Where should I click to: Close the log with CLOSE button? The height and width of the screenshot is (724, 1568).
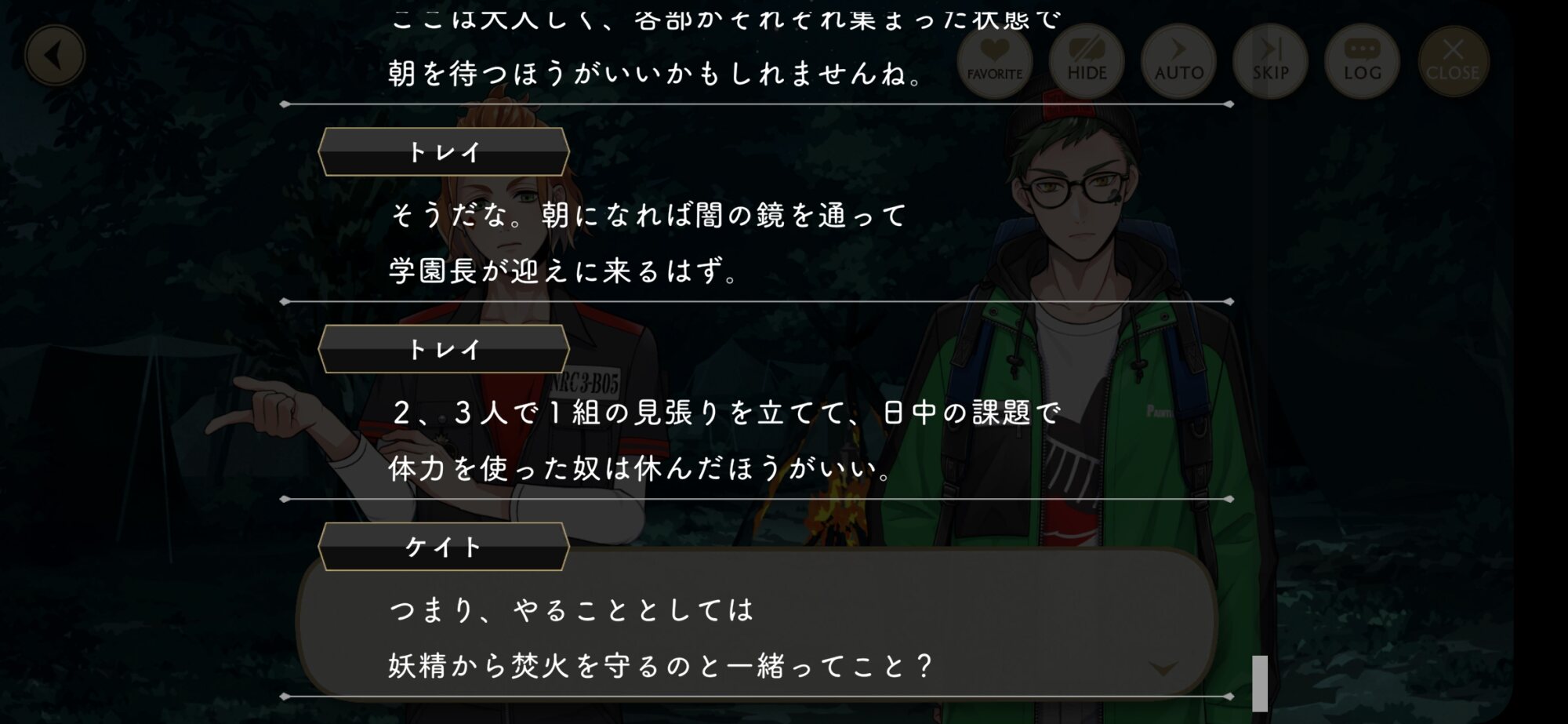tap(1453, 60)
